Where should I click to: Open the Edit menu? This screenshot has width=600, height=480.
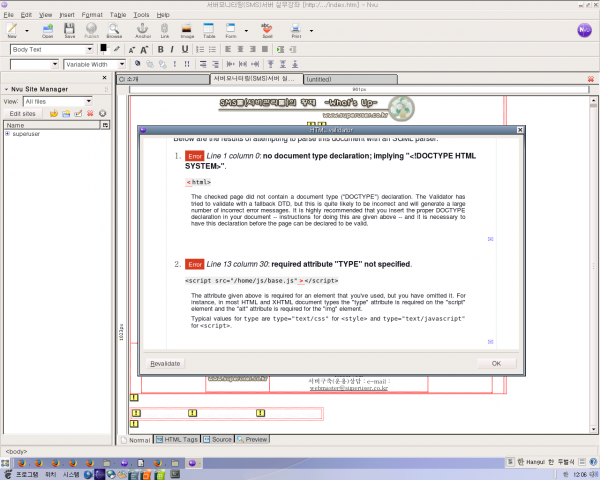[x=26, y=15]
